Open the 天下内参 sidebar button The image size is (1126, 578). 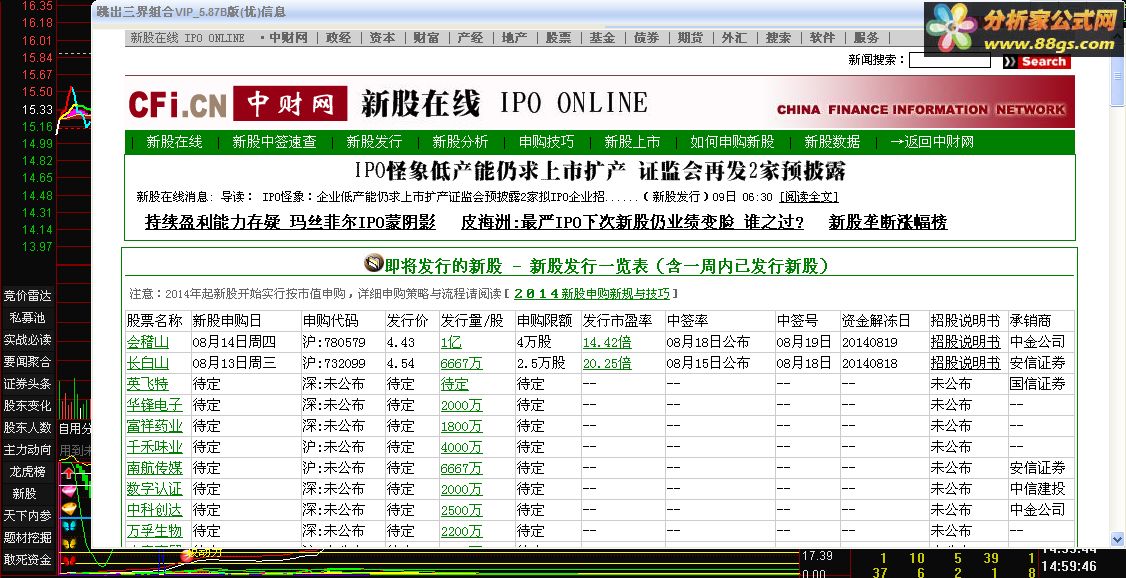pos(27,516)
